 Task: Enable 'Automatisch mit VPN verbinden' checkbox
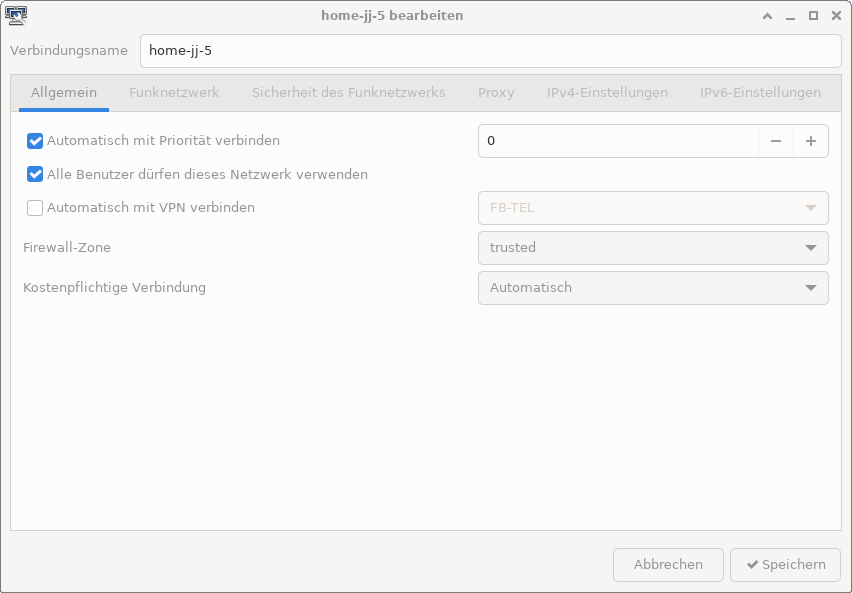coord(36,208)
